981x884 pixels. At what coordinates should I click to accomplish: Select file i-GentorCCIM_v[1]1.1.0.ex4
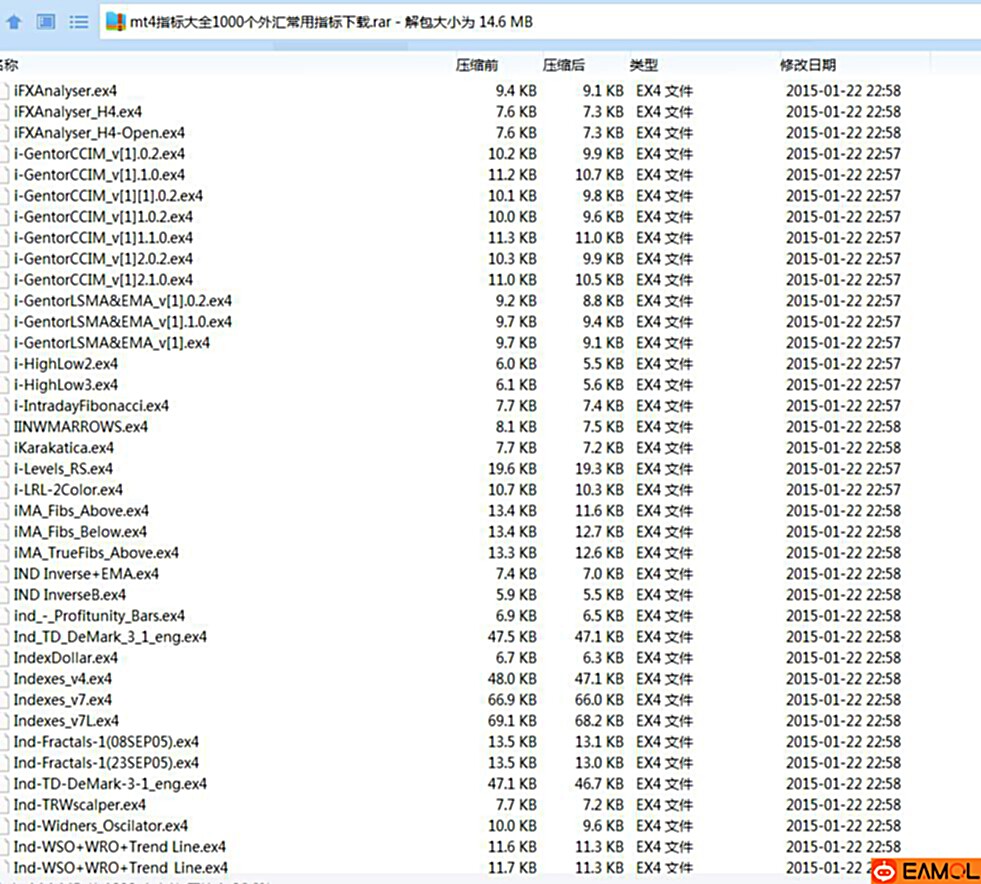(103, 238)
